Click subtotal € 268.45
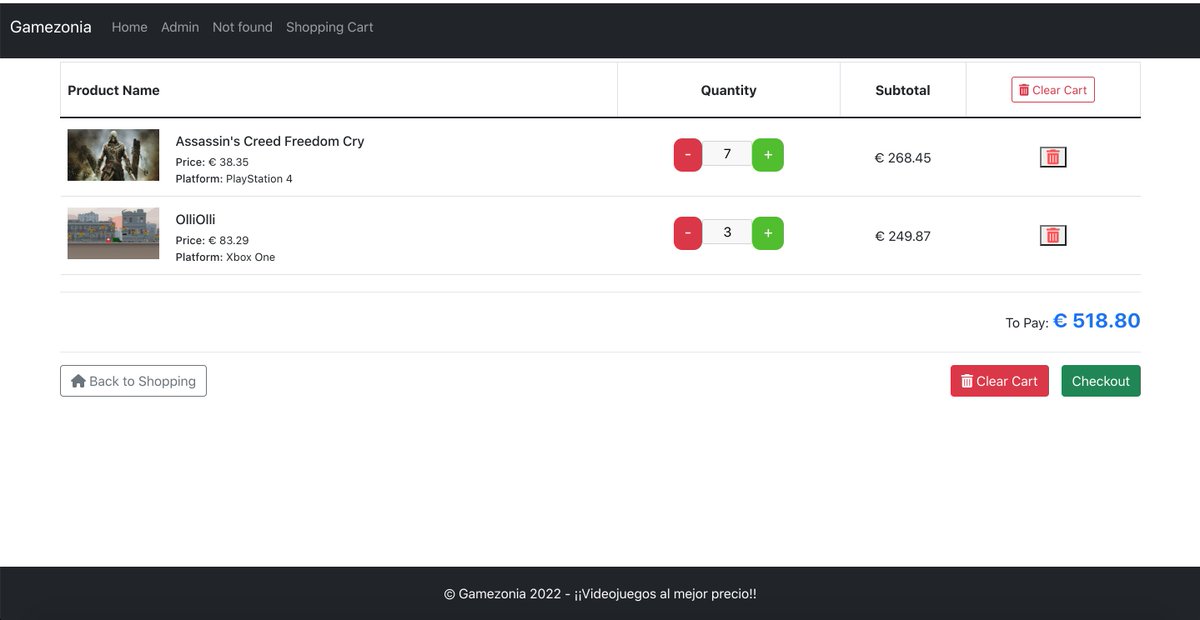Image resolution: width=1200 pixels, height=620 pixels. [903, 158]
